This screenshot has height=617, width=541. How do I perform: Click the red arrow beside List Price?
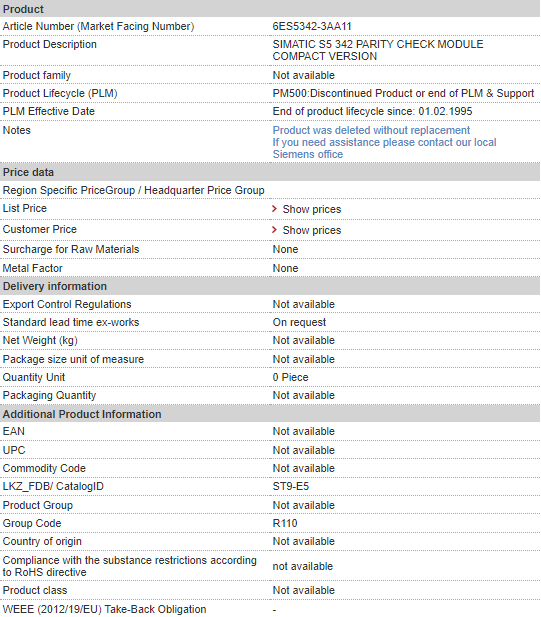click(x=275, y=209)
